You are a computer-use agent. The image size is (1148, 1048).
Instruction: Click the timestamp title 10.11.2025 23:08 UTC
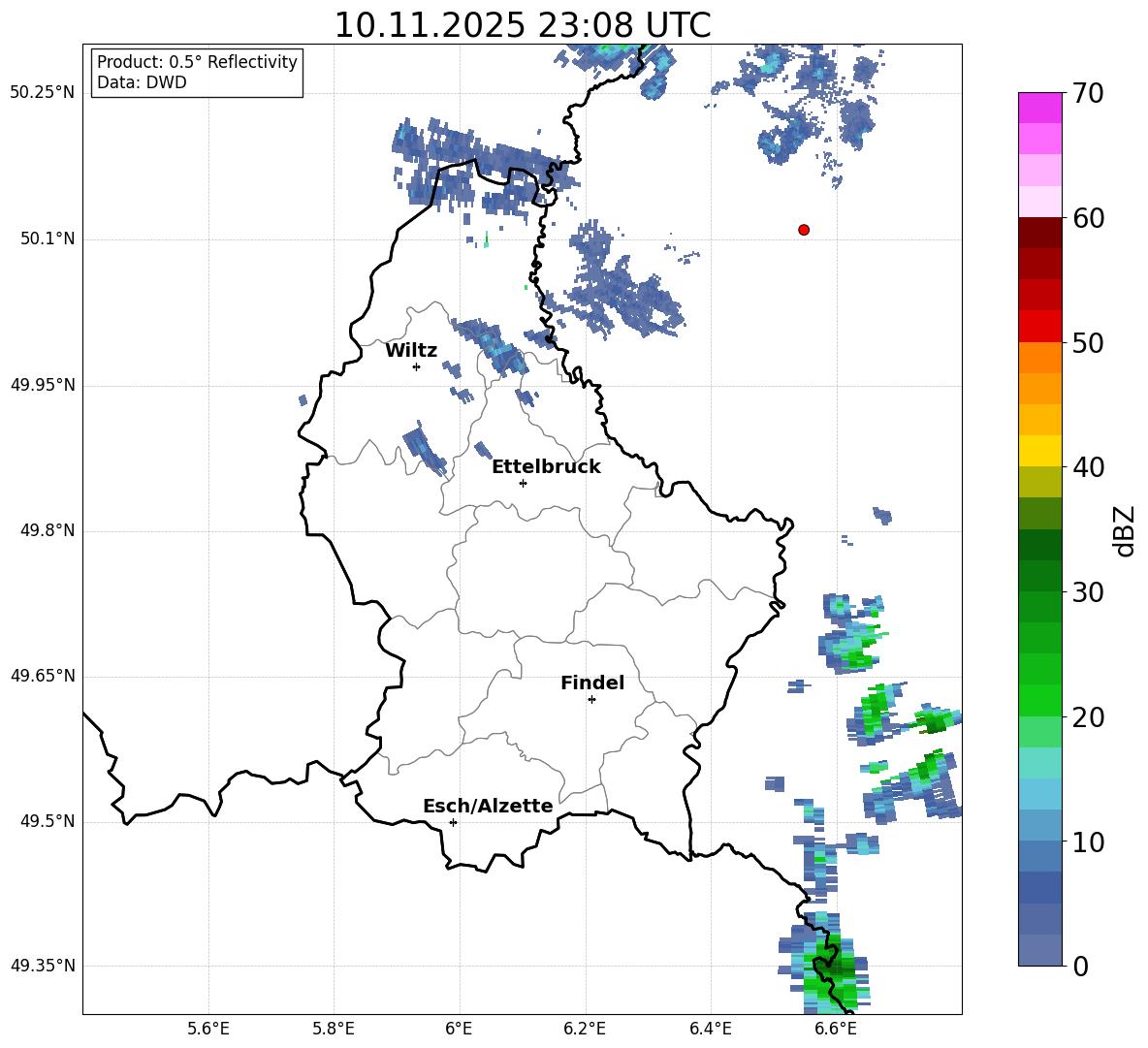point(523,25)
